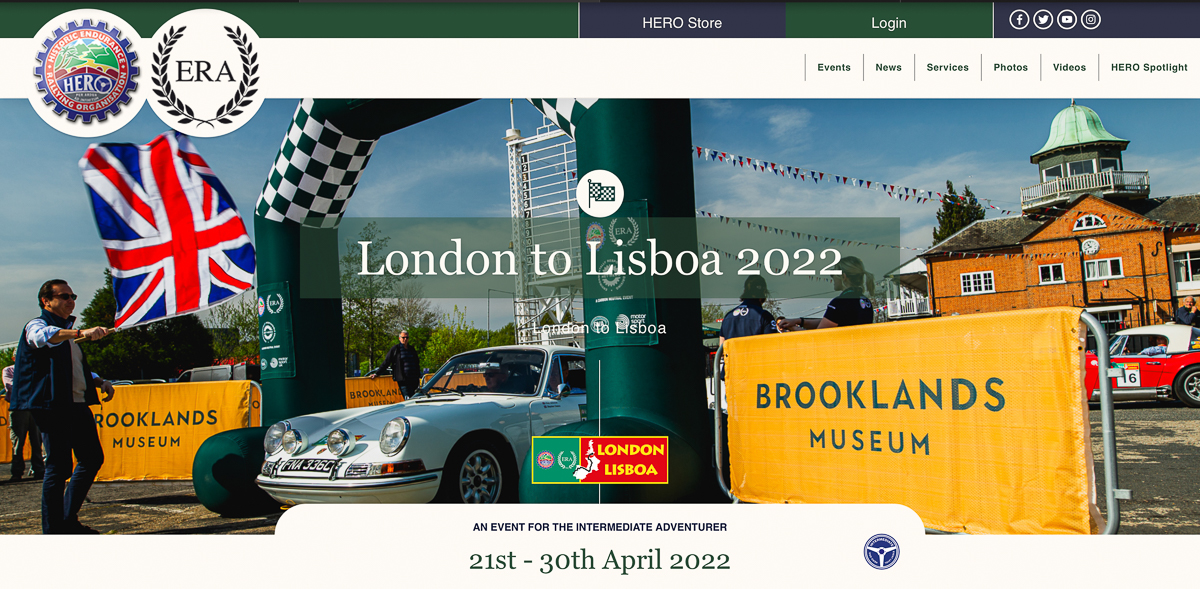This screenshot has width=1200, height=589.
Task: Click the ERA laurel wreath logo
Action: coord(206,73)
